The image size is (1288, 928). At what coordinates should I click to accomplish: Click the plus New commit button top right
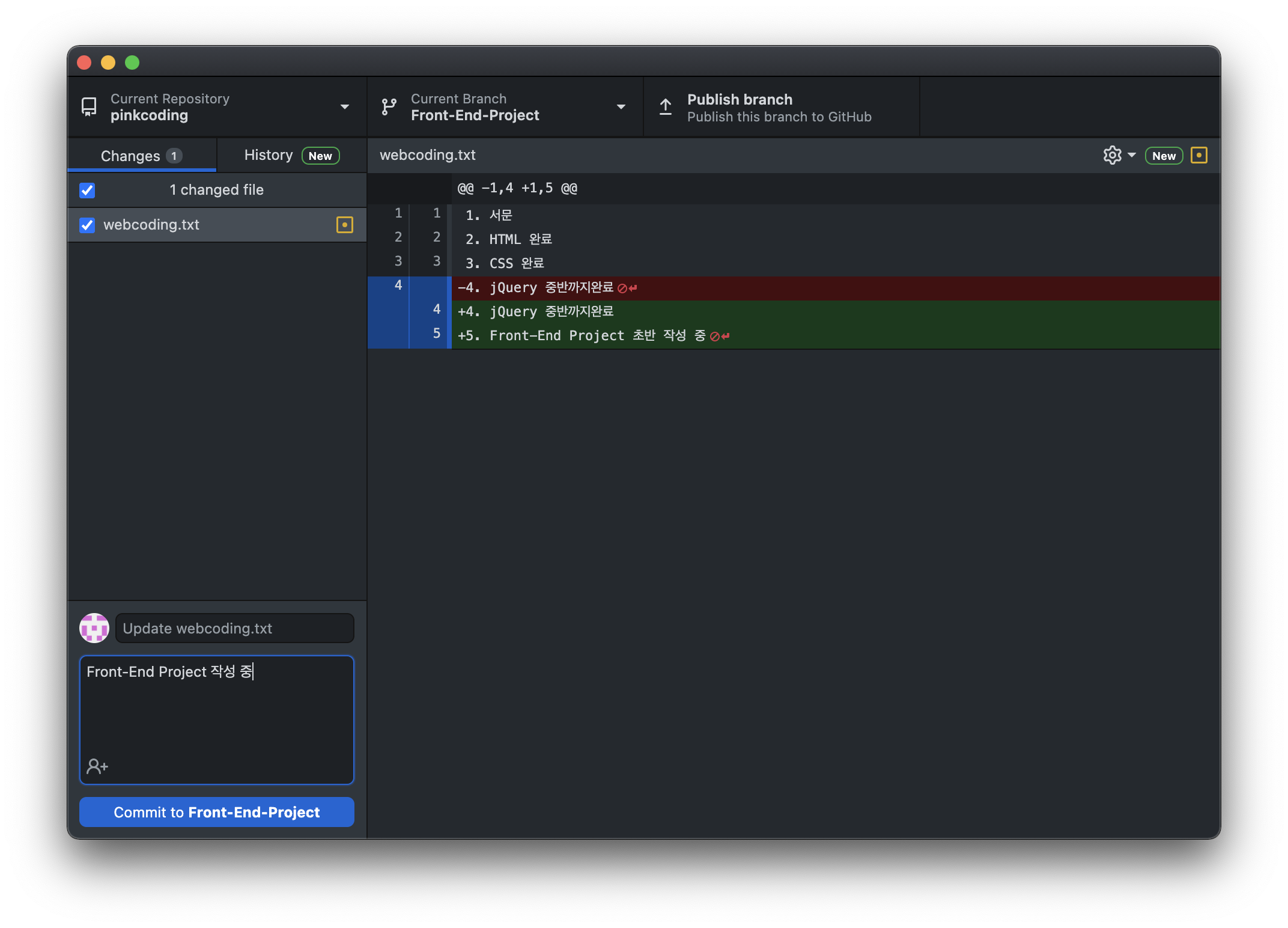click(1163, 155)
